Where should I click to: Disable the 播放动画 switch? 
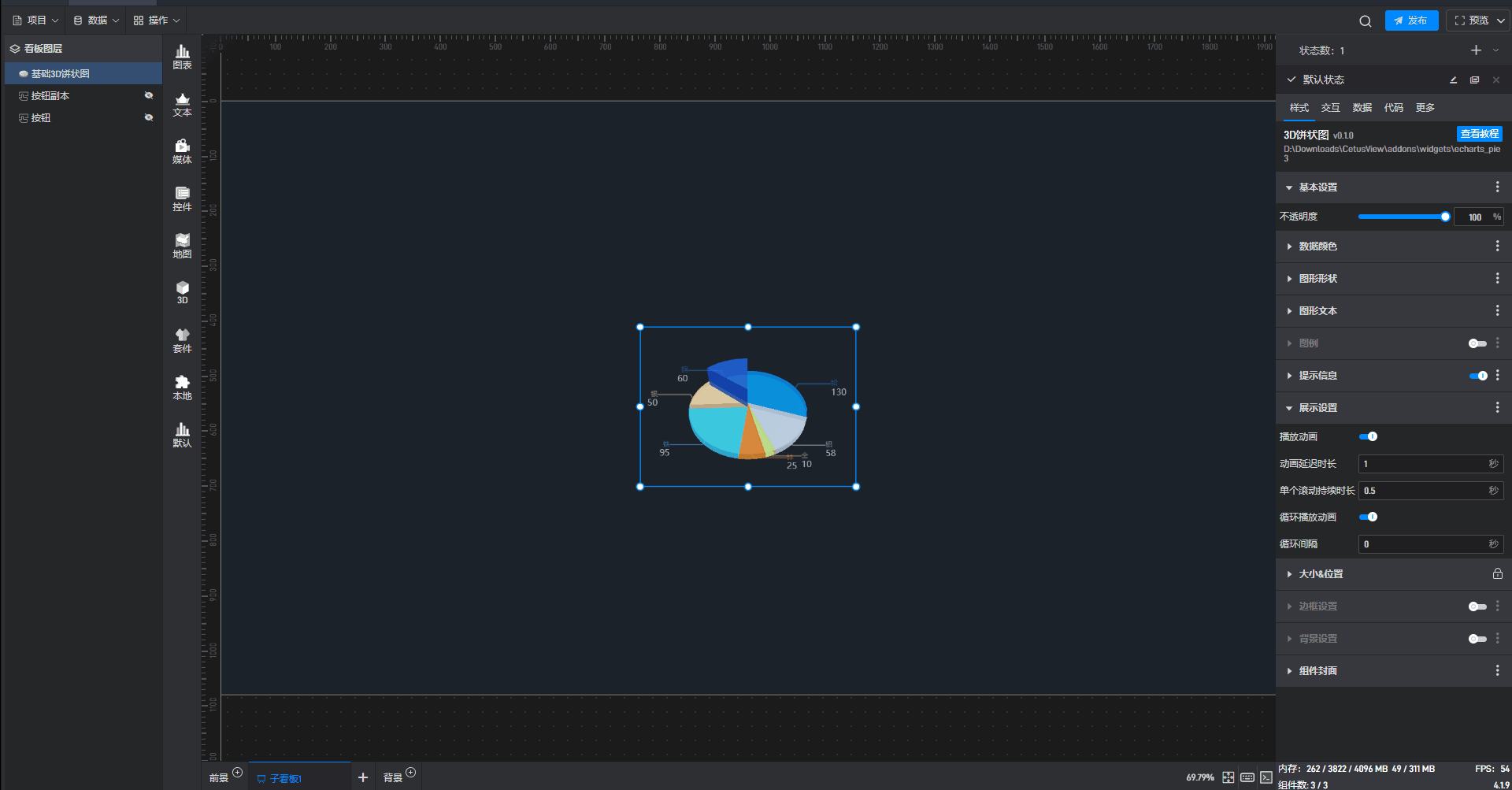[x=1368, y=436]
